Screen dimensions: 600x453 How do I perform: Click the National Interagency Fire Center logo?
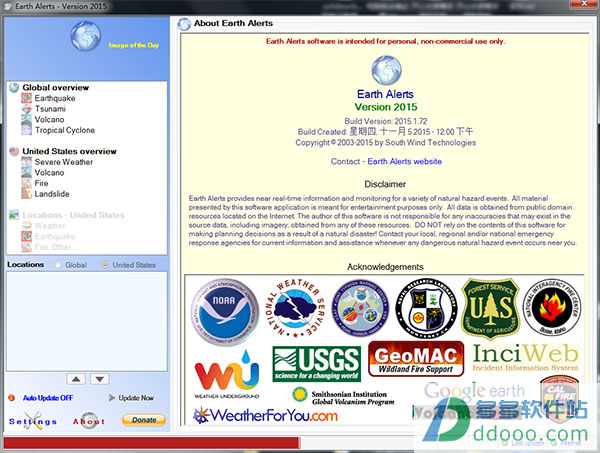click(552, 307)
